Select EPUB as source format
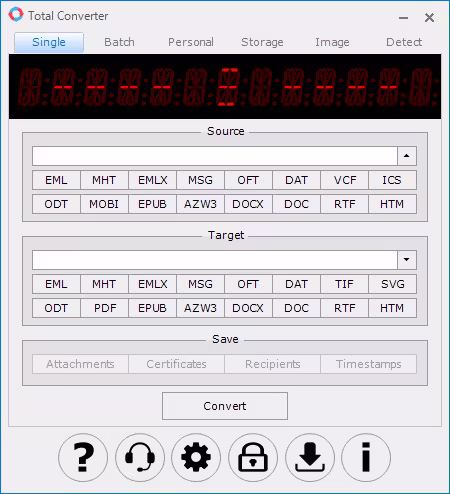 click(x=152, y=204)
